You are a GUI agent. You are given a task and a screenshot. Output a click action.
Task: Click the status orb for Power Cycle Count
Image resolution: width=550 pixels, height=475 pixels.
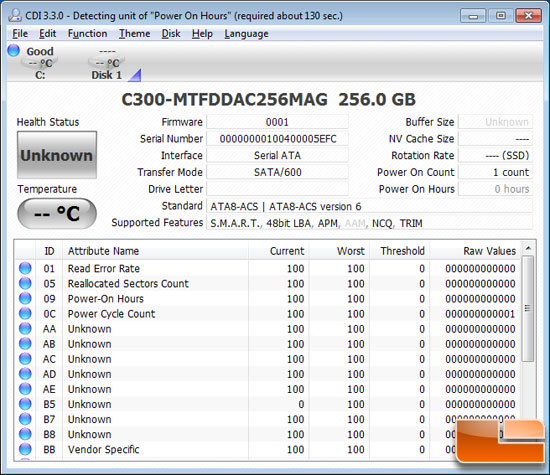tap(25, 314)
